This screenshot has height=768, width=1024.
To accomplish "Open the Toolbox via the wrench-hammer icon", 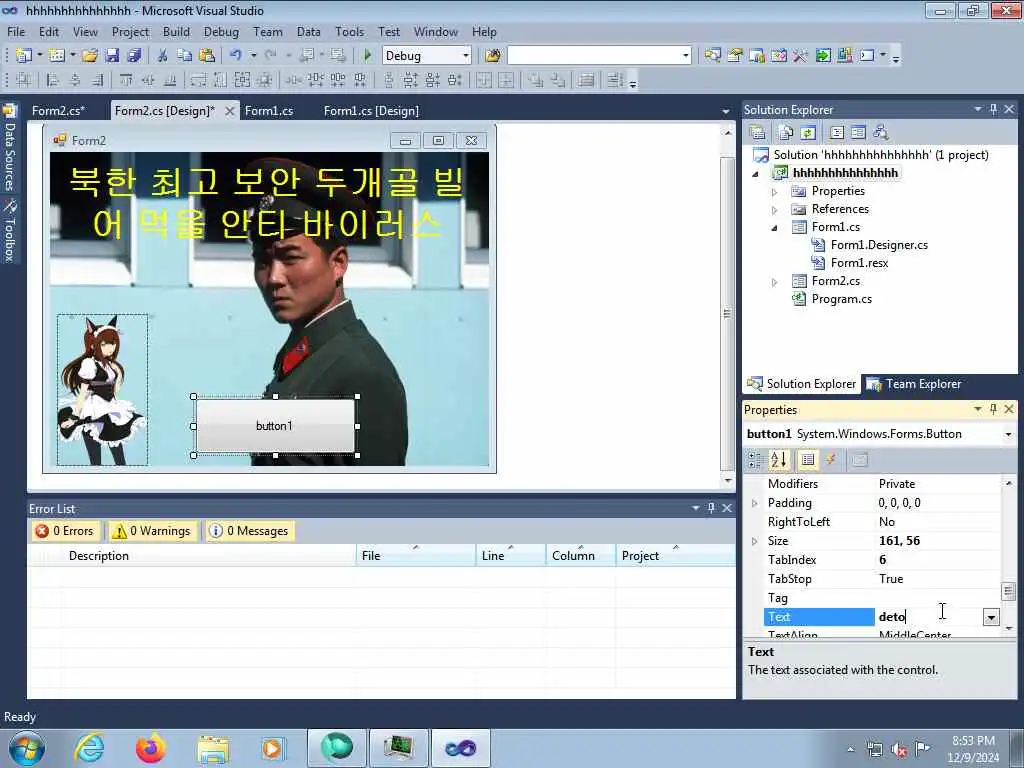I will (x=801, y=56).
